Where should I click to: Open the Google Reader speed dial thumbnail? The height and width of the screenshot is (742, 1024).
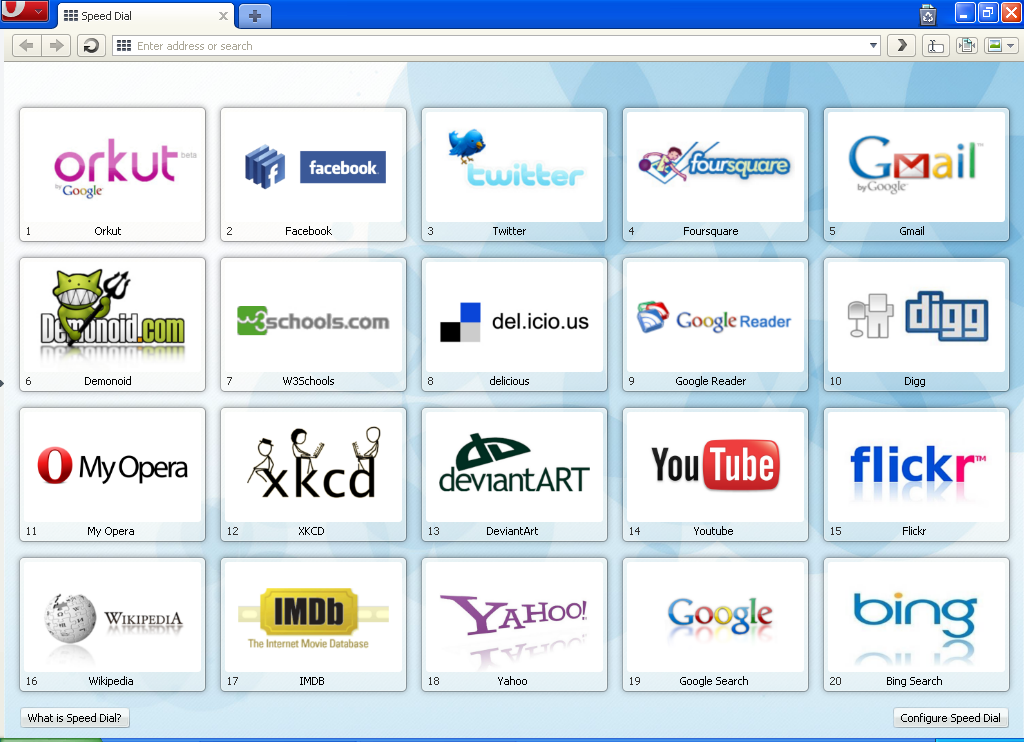tap(715, 325)
